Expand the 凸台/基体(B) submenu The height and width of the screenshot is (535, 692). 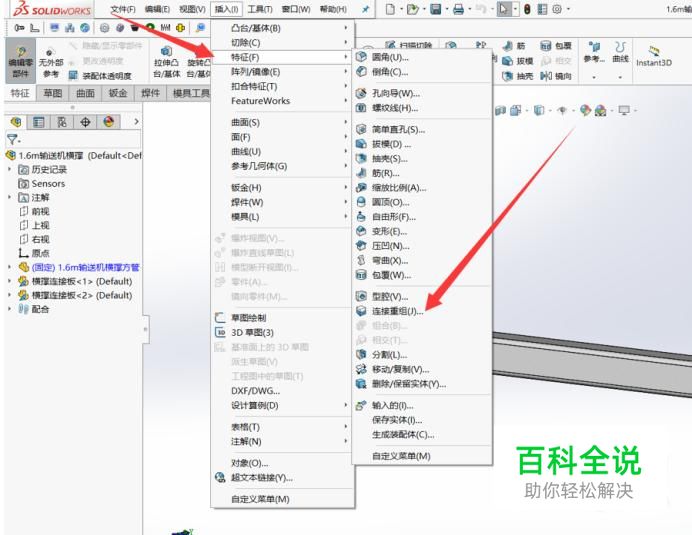(282, 28)
